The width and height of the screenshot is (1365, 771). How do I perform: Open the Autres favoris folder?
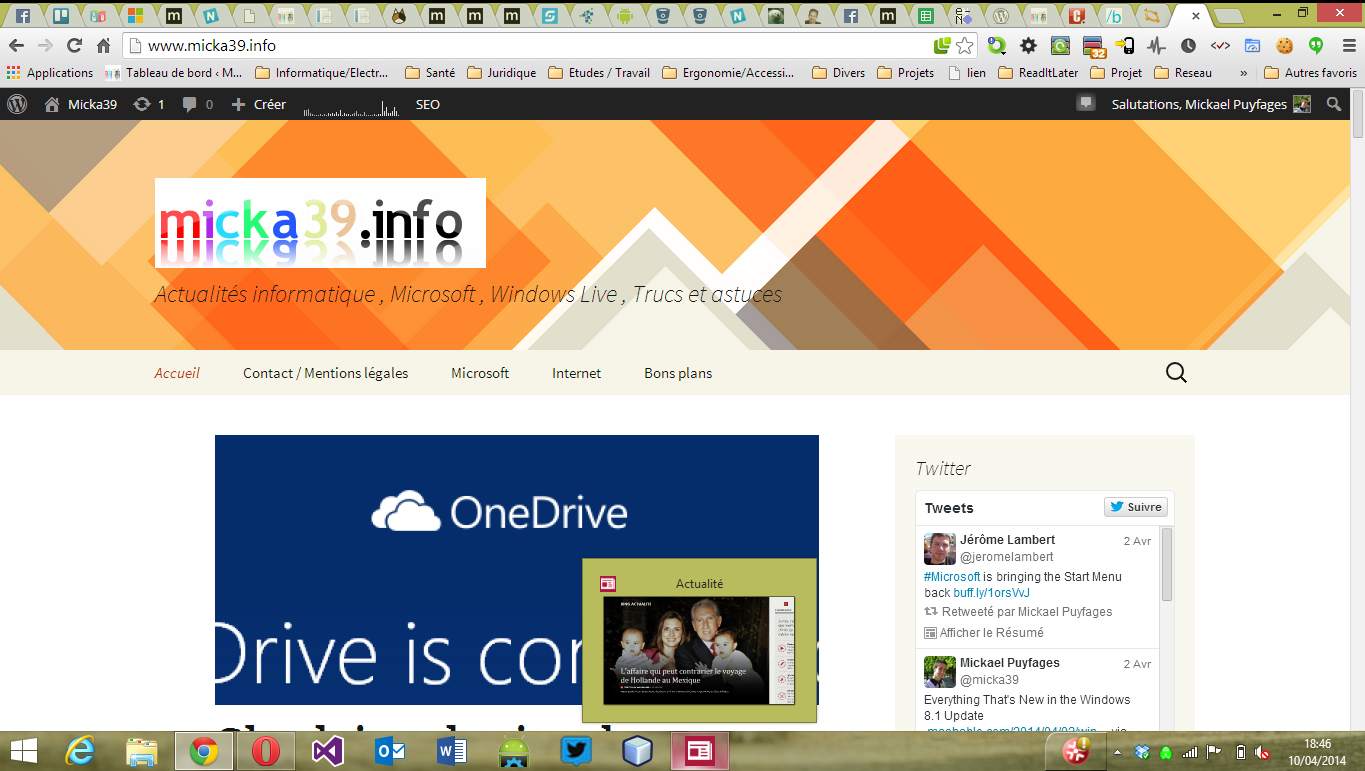tap(1311, 73)
